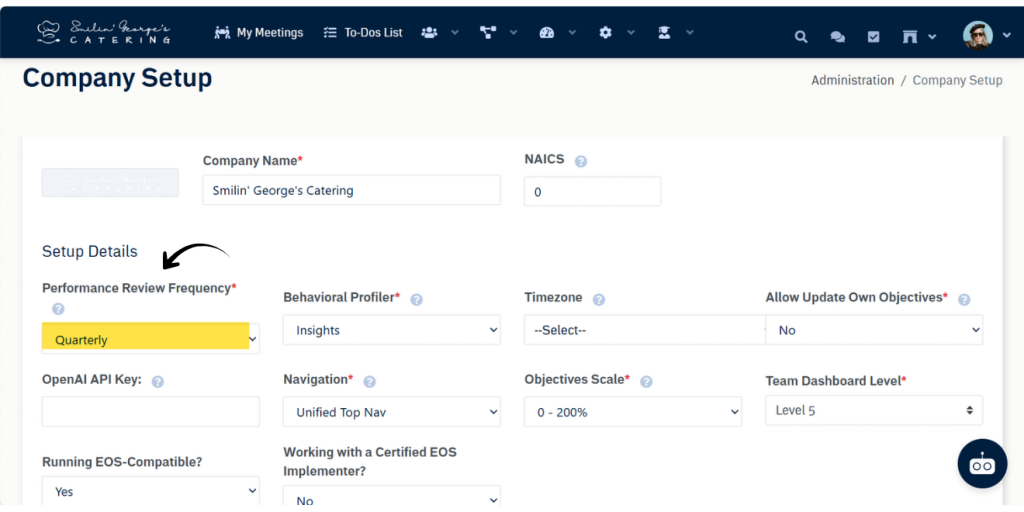Open the settings gear icon
Screen dimensions: 1024x512
(605, 33)
